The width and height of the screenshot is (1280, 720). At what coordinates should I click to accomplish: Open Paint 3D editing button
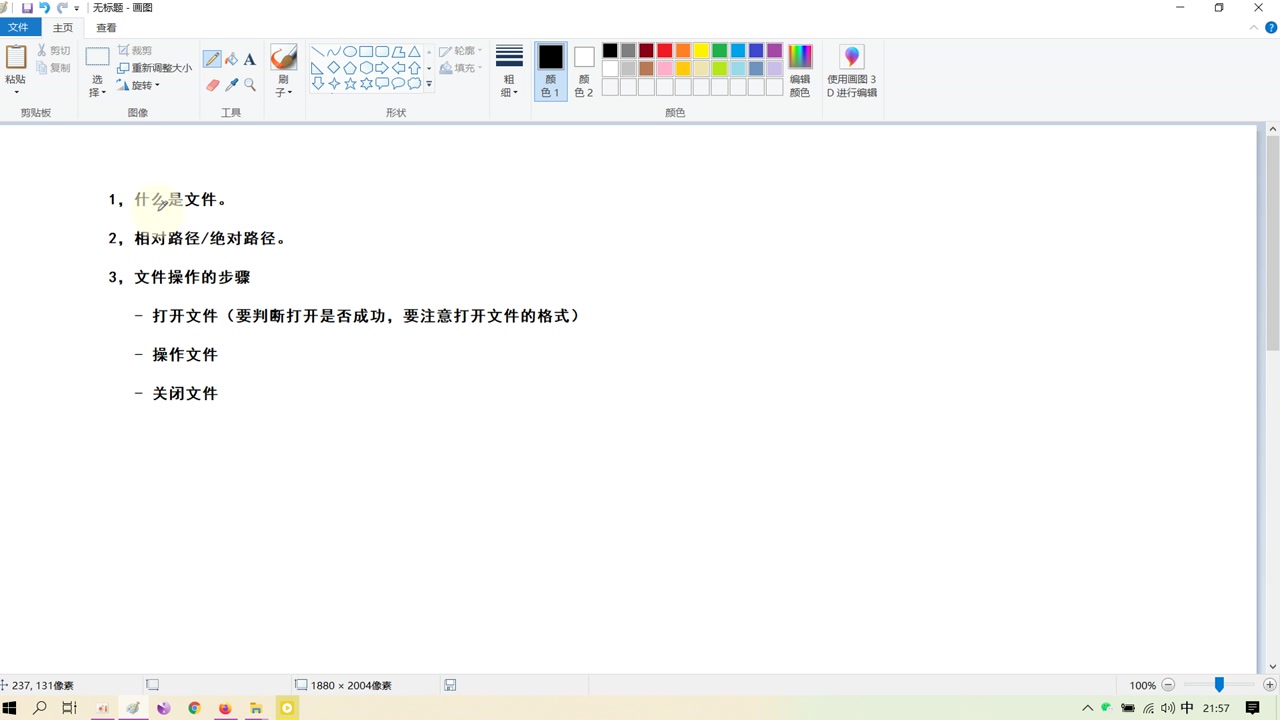pos(852,70)
